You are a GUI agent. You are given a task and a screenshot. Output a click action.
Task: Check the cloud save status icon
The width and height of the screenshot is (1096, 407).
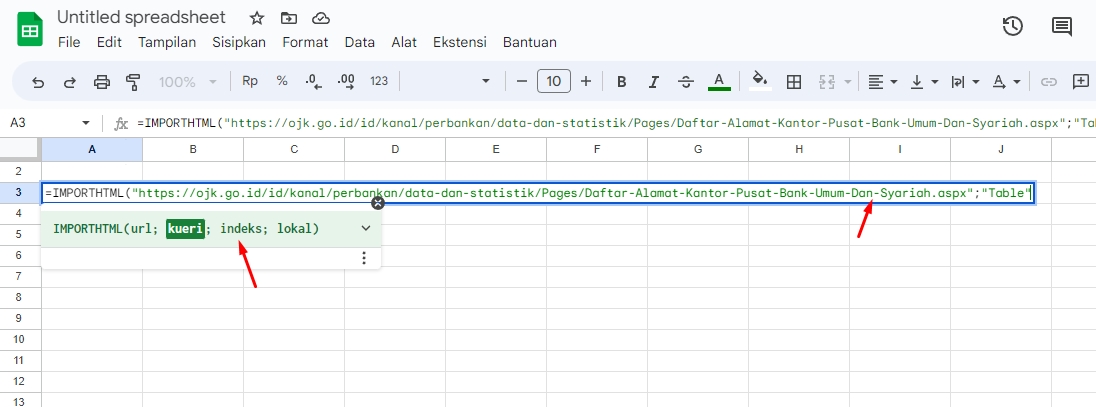tap(321, 18)
